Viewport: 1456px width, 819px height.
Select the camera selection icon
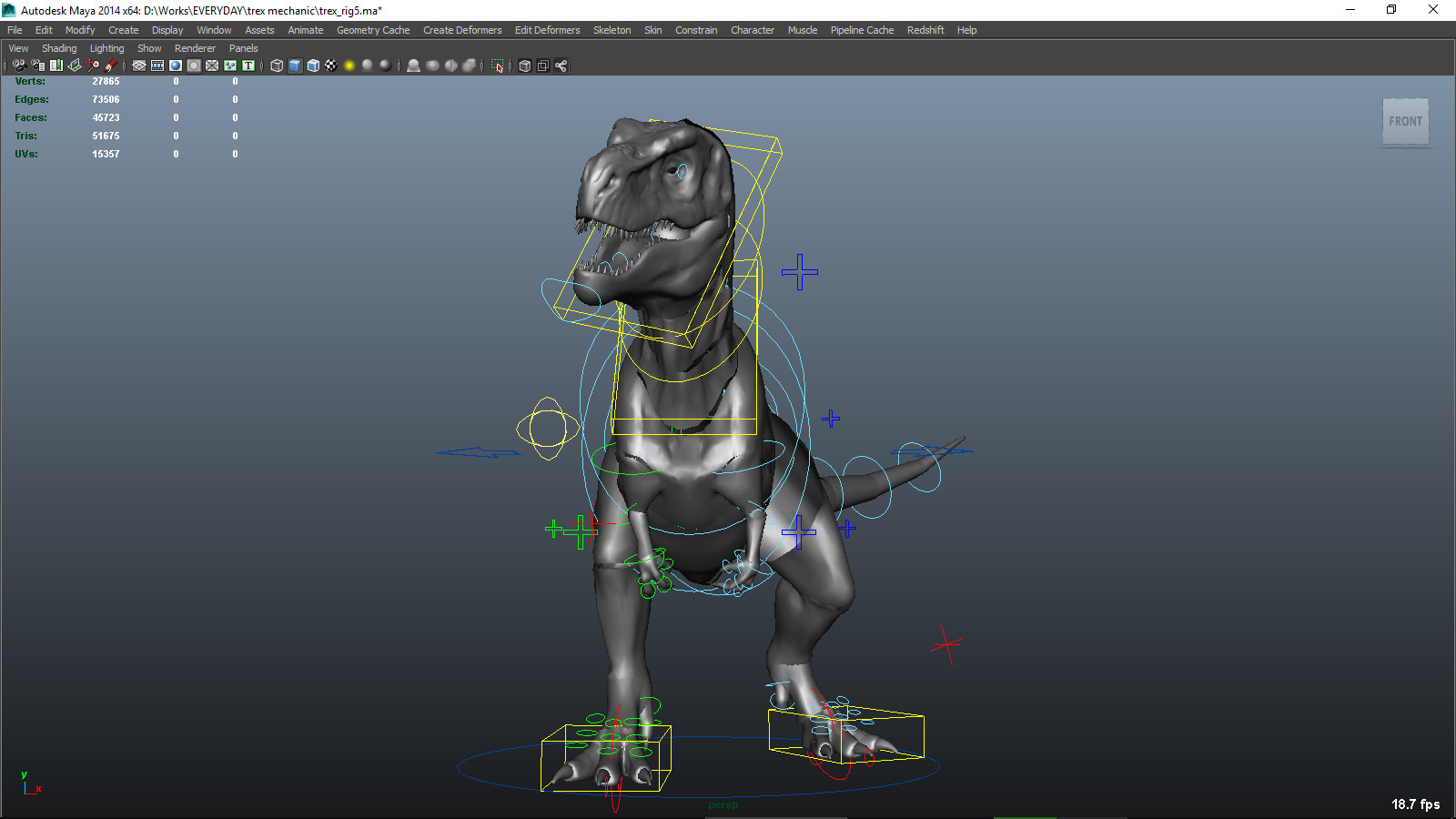(x=18, y=65)
